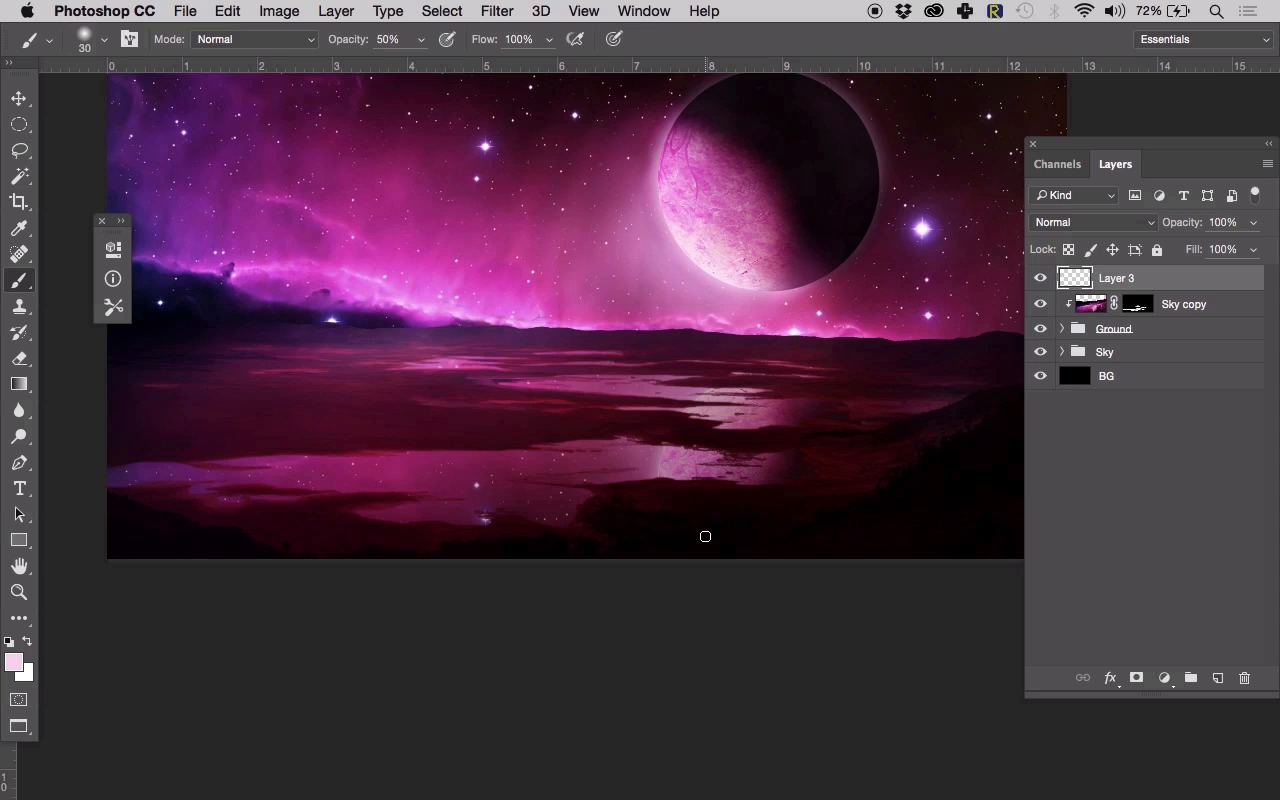Image resolution: width=1280 pixels, height=800 pixels.
Task: Enable airbrush-style build-up
Action: coord(575,39)
